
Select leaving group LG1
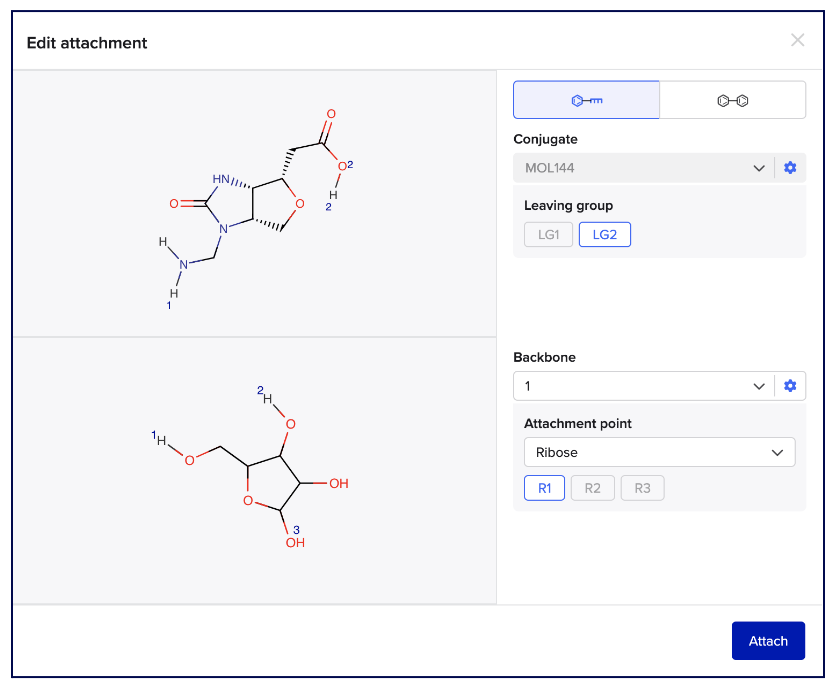point(549,234)
